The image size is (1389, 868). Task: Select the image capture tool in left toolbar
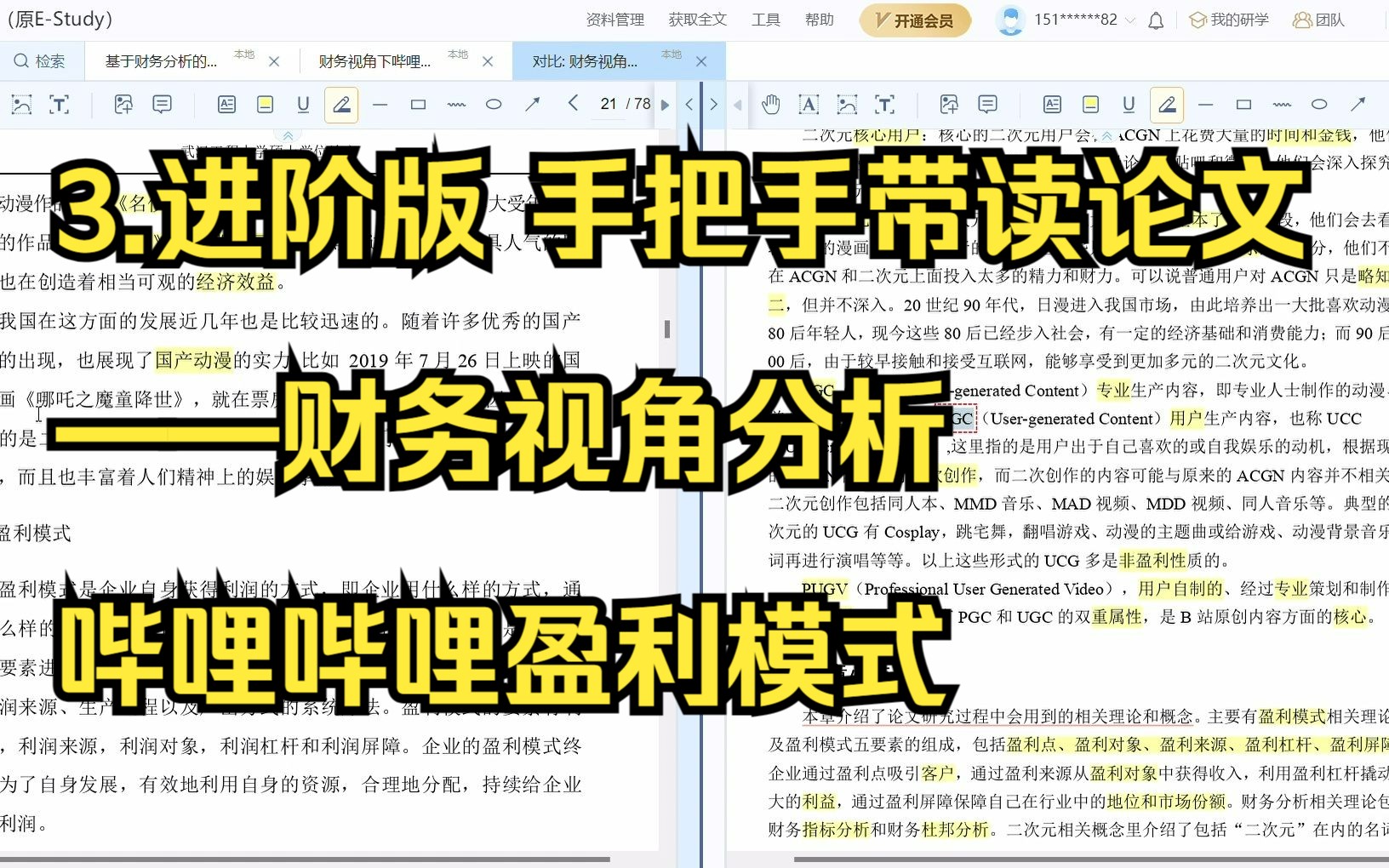(21, 105)
